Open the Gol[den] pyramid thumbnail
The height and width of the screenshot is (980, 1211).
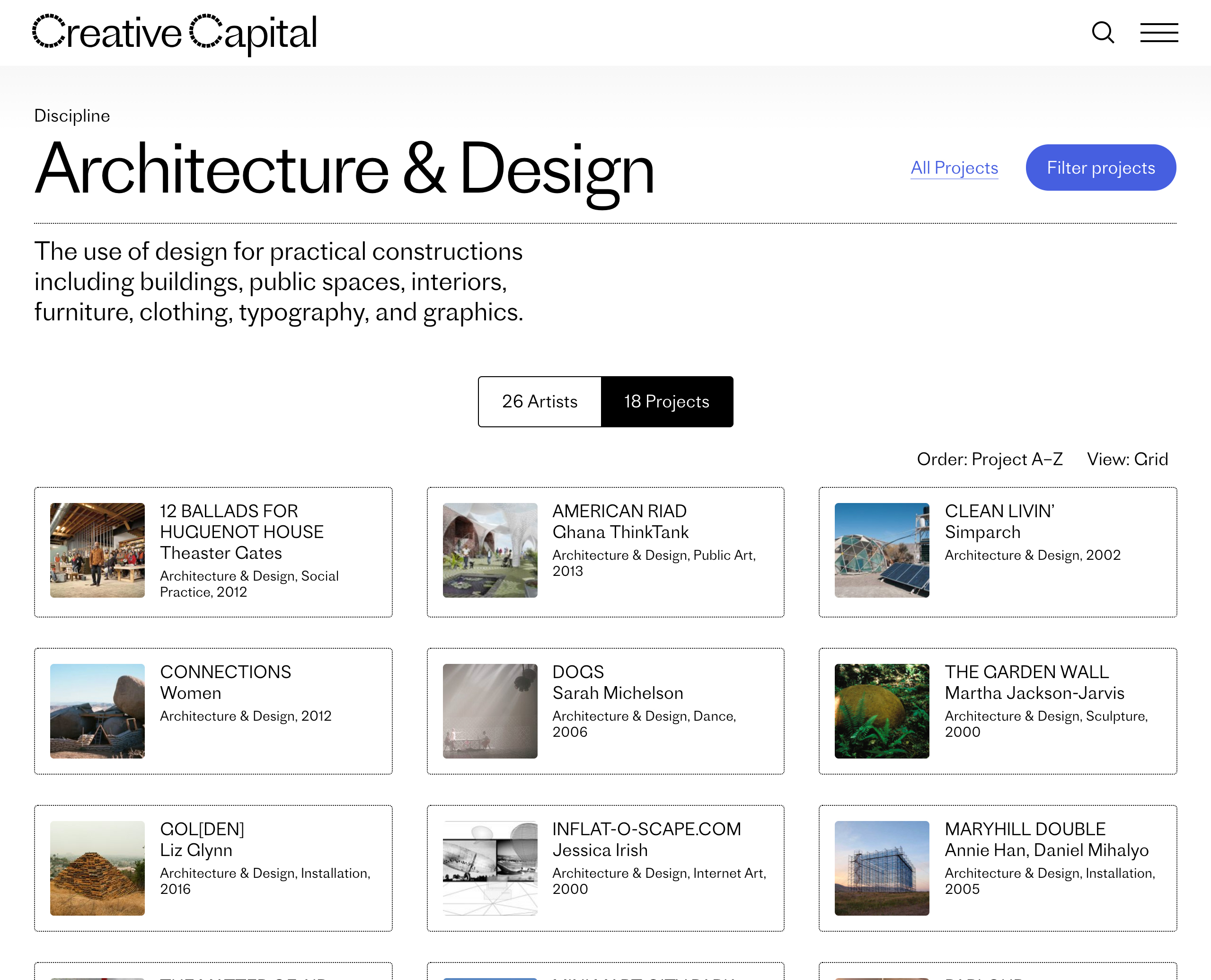(97, 868)
